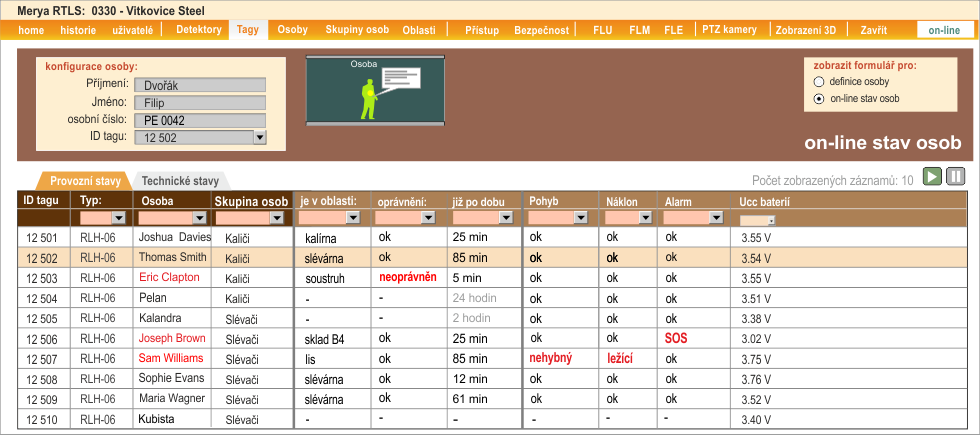Open the ID tagu dropdown showing 12 502
The height and width of the screenshot is (435, 980).
pyautogui.click(x=260, y=138)
